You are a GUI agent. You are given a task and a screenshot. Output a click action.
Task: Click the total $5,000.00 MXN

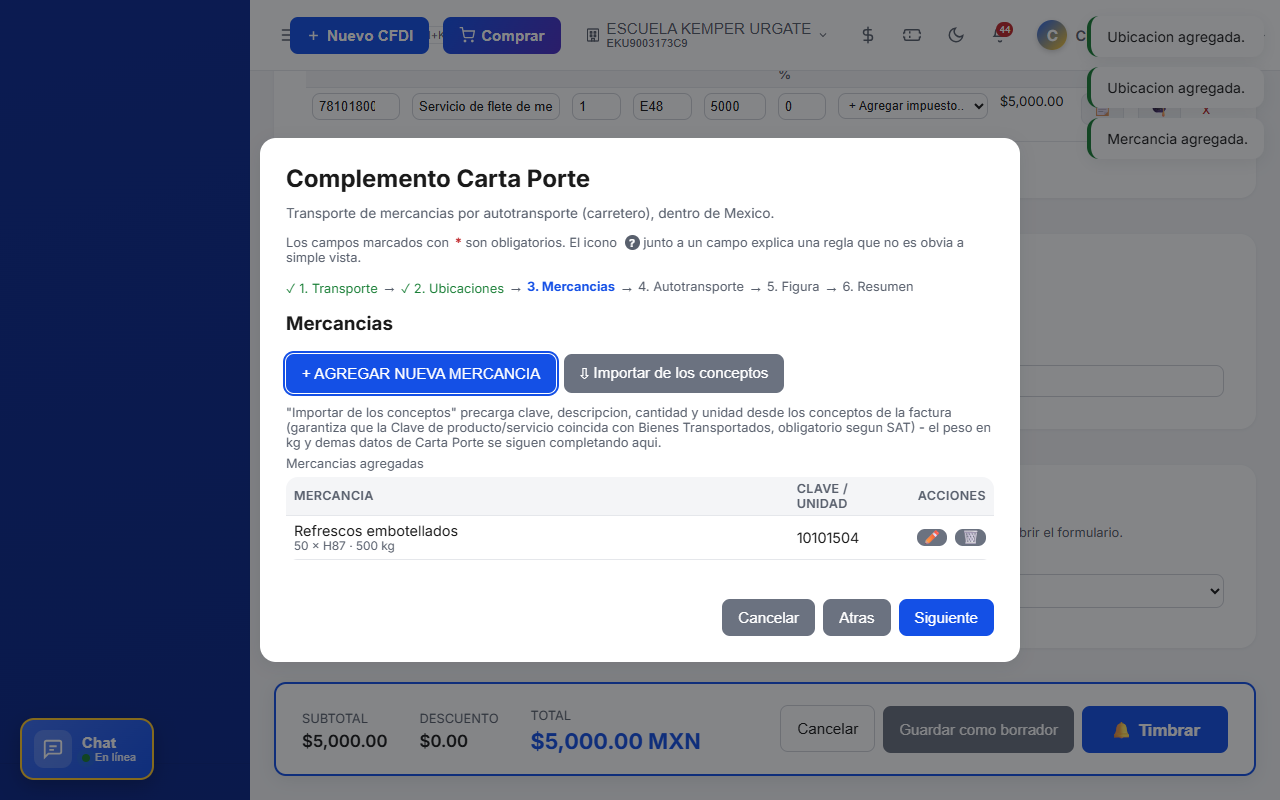(x=616, y=741)
